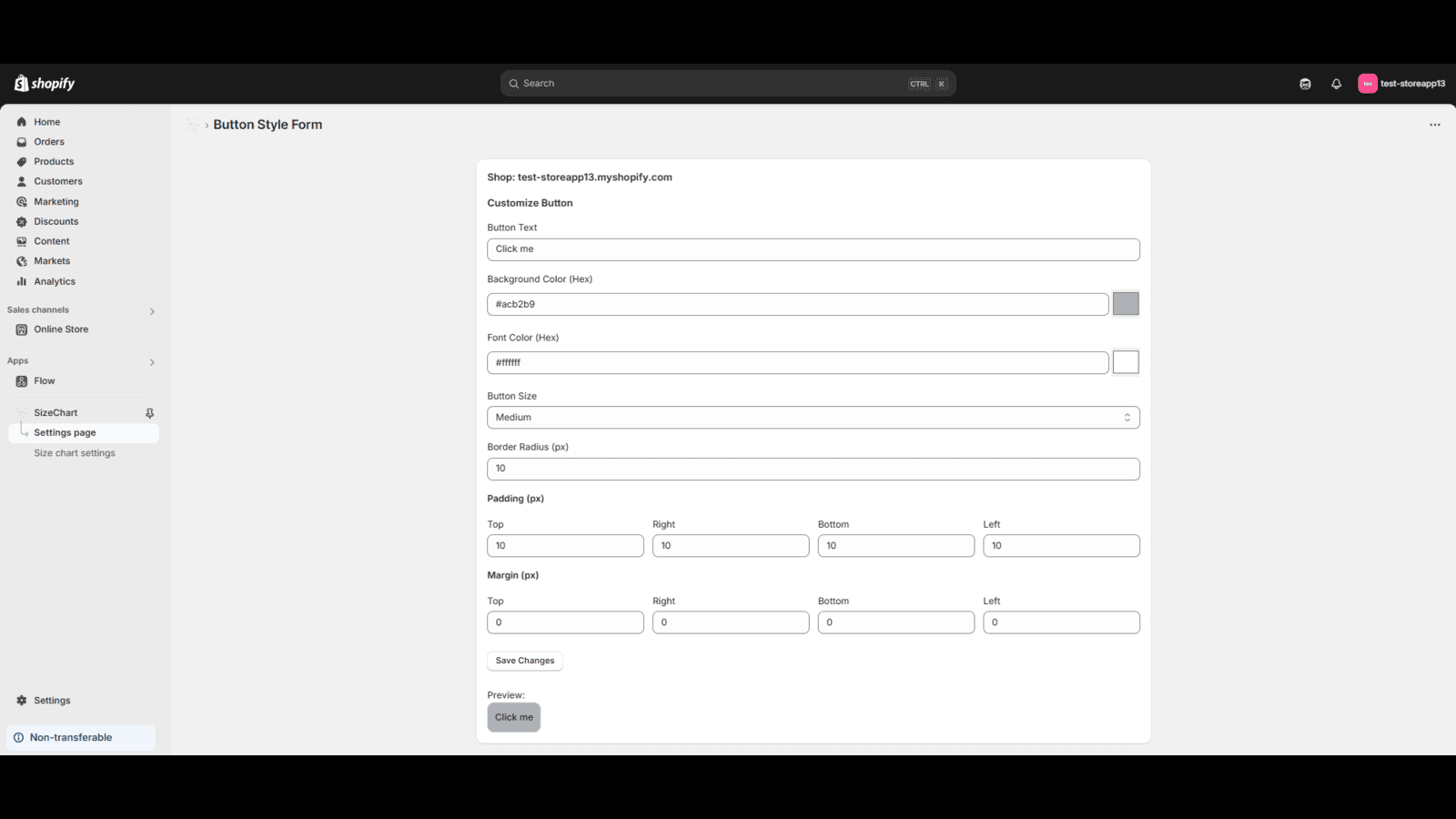Screen dimensions: 1456x819
Task: Expand the Sales channels section chevron
Action: pos(152,310)
